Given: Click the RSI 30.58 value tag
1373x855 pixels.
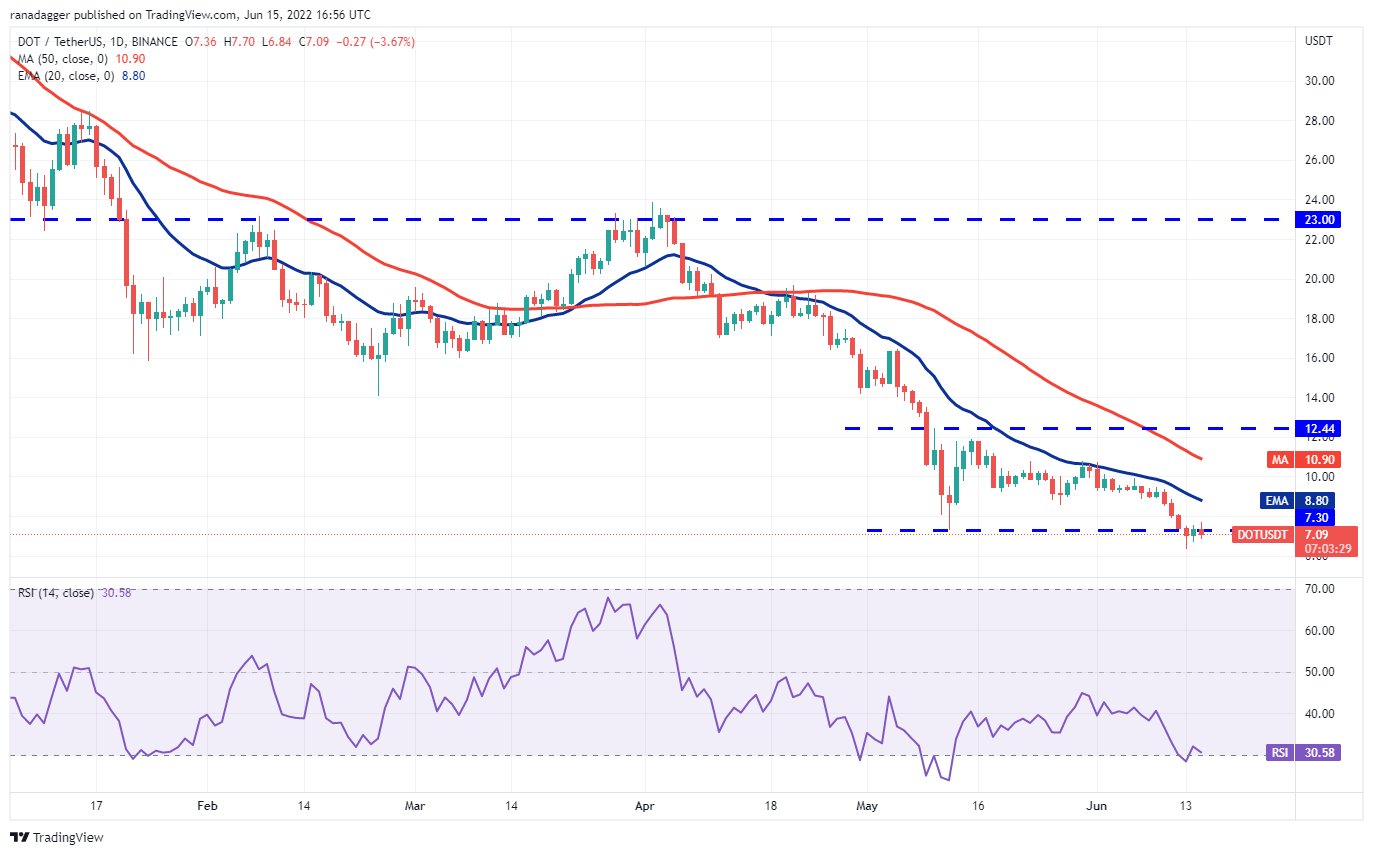Looking at the screenshot, I should [x=1305, y=753].
